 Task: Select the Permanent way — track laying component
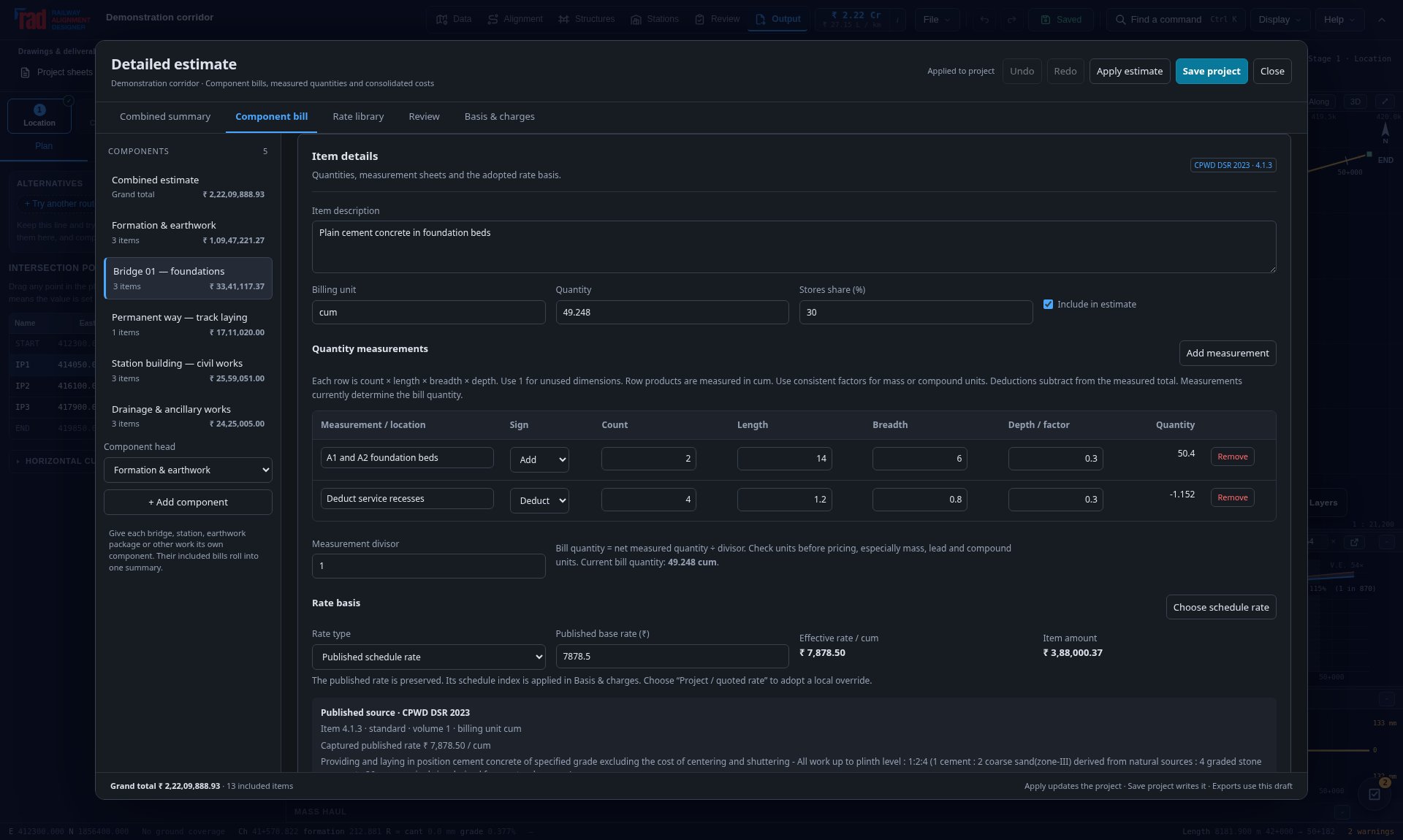(188, 324)
